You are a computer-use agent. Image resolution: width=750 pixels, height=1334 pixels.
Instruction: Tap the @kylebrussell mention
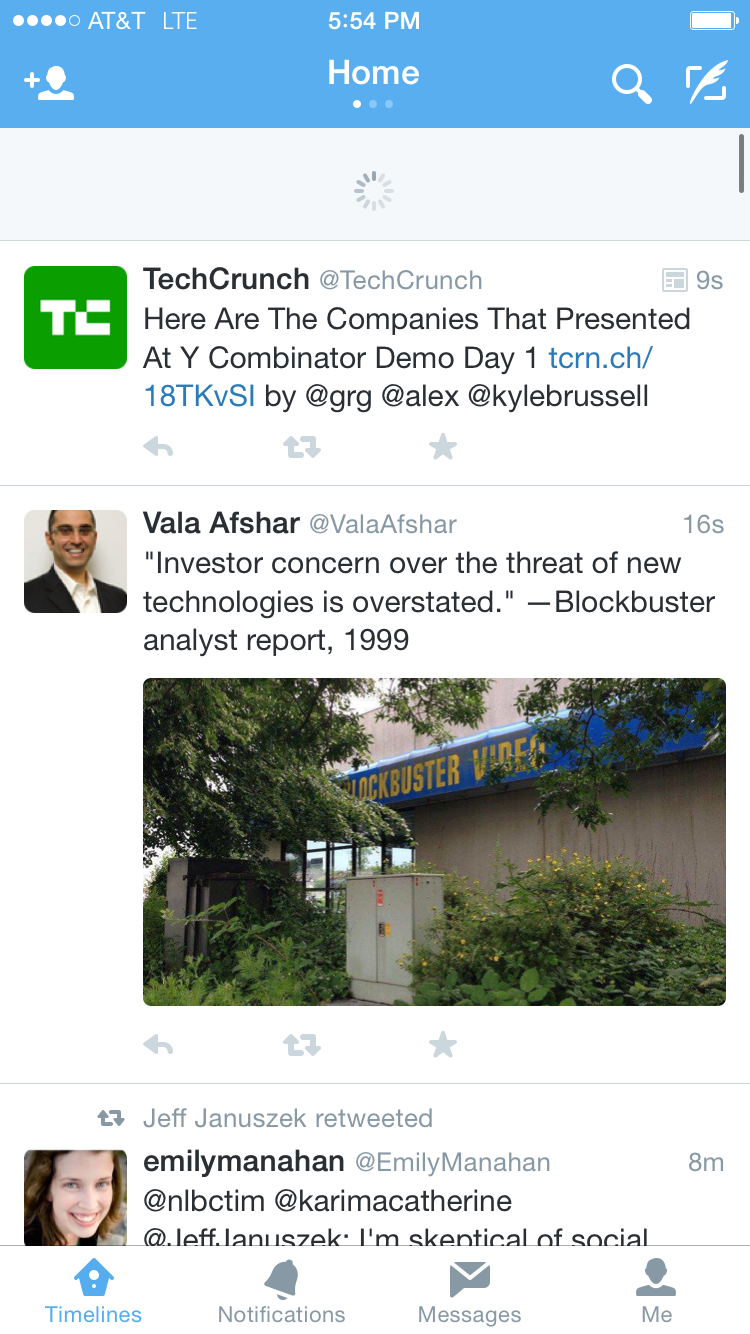[x=558, y=396]
